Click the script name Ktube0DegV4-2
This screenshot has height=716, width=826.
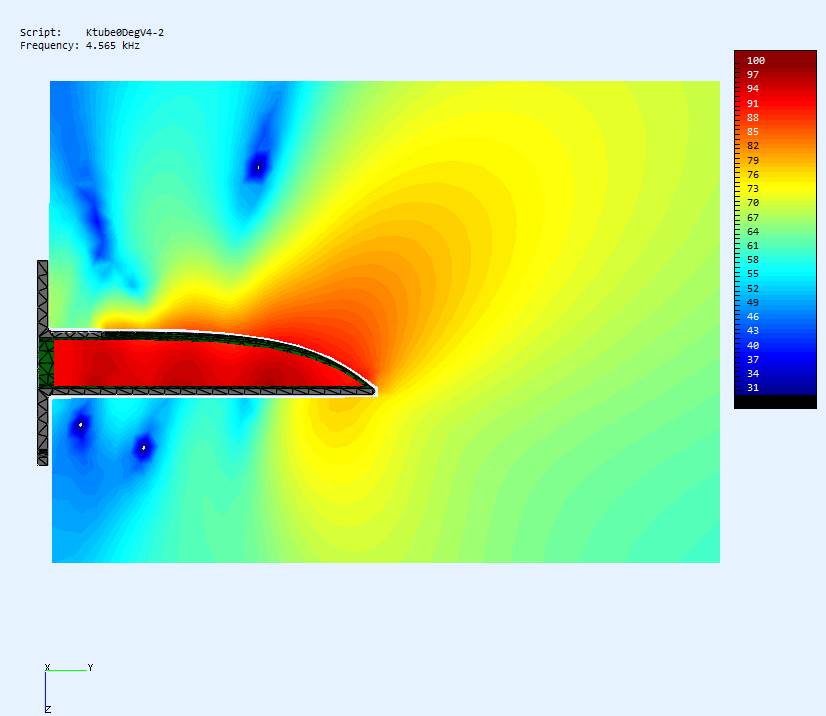tap(125, 33)
